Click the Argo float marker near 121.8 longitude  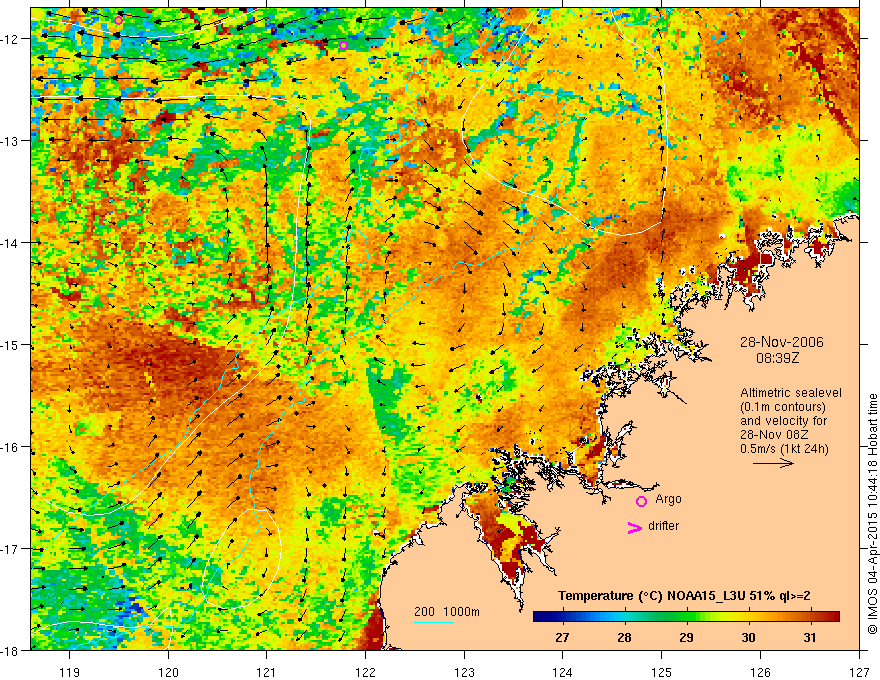pos(343,45)
